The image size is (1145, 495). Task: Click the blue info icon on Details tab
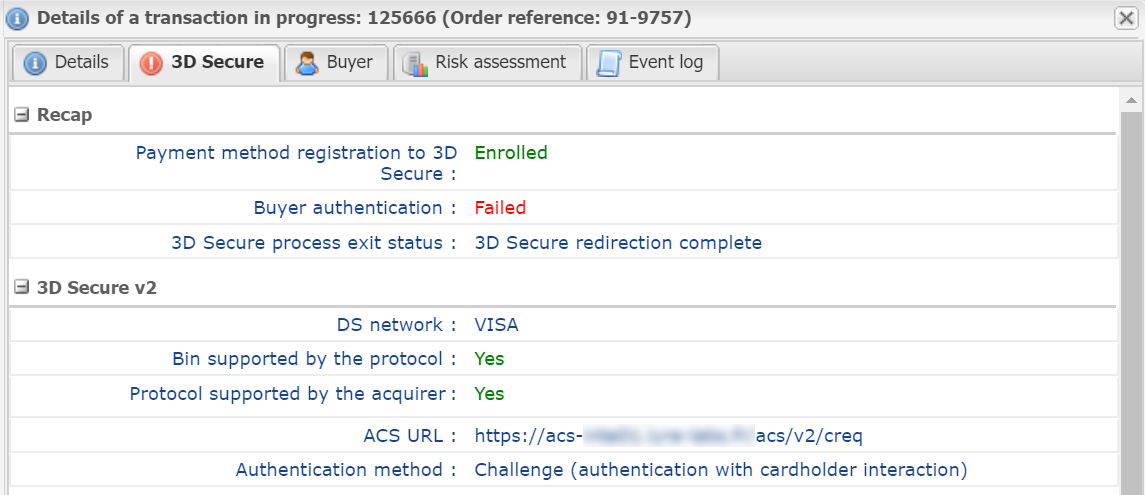pyautogui.click(x=35, y=63)
